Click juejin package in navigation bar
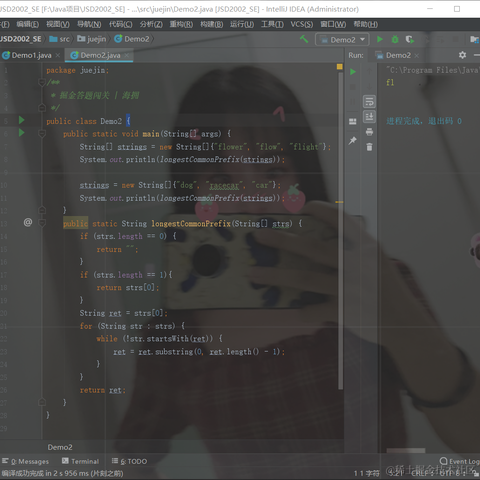This screenshot has height=480, width=480. 92,39
